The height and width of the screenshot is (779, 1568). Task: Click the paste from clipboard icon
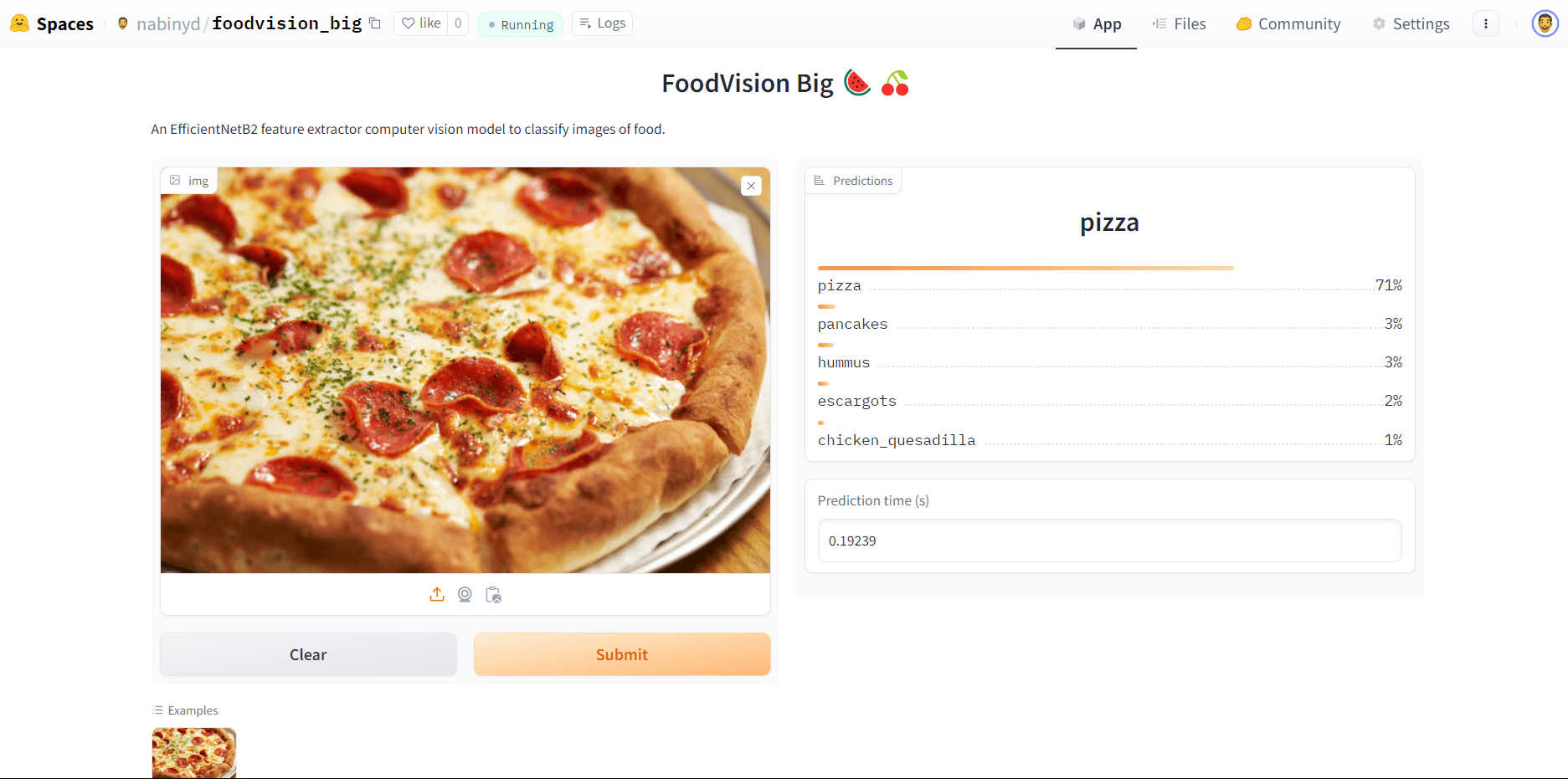pos(493,594)
